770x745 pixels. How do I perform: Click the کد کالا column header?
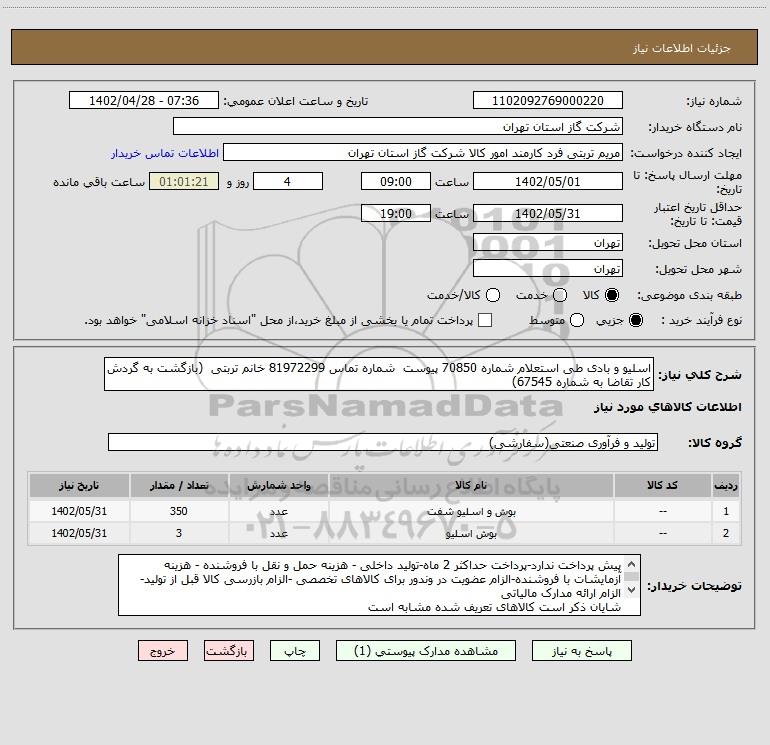pos(662,485)
